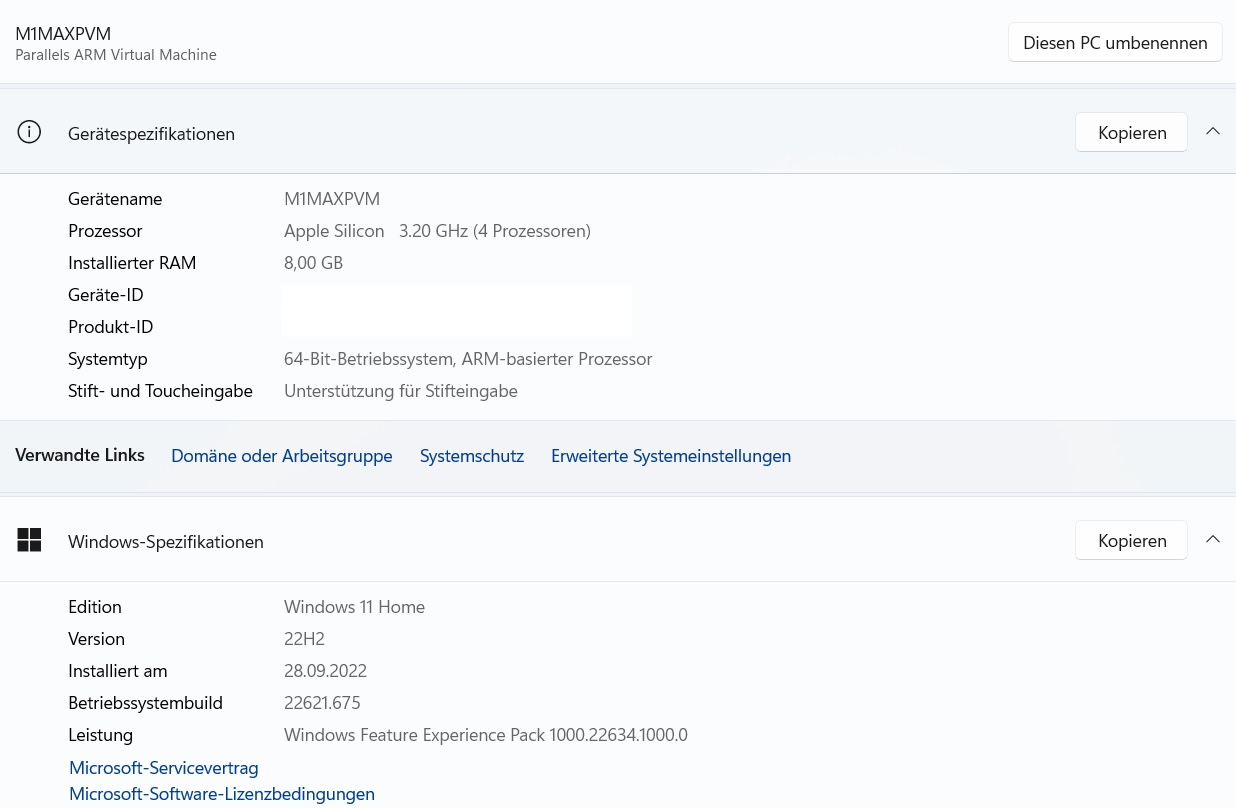Click the Prozessor label
The height and width of the screenshot is (808, 1236).
tap(105, 231)
